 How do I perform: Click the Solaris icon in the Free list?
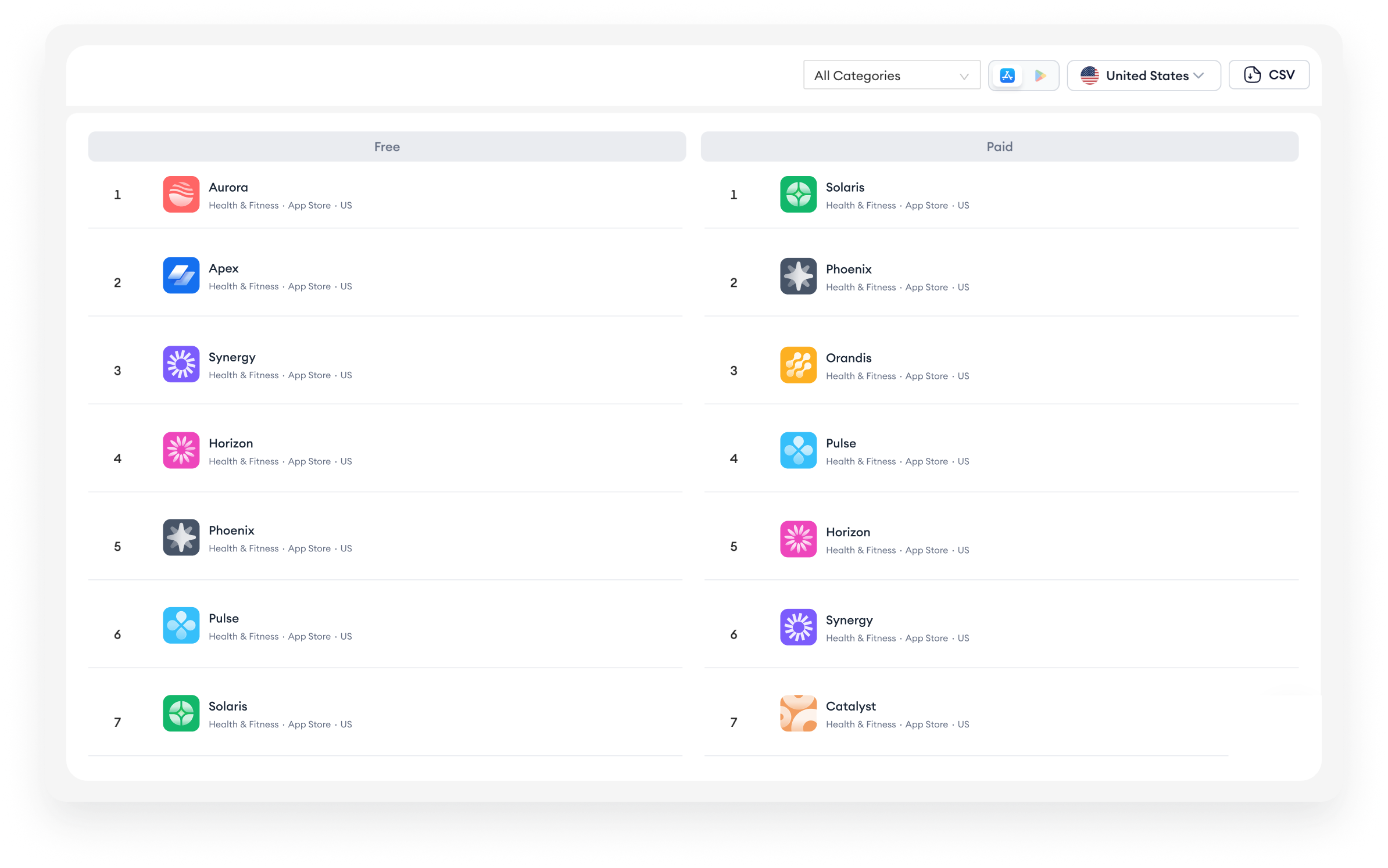(181, 713)
